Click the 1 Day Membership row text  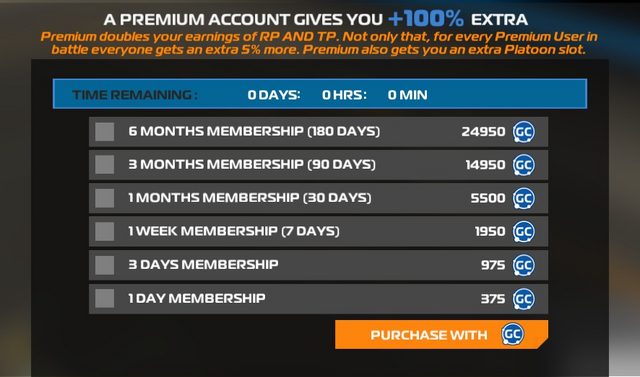point(197,298)
